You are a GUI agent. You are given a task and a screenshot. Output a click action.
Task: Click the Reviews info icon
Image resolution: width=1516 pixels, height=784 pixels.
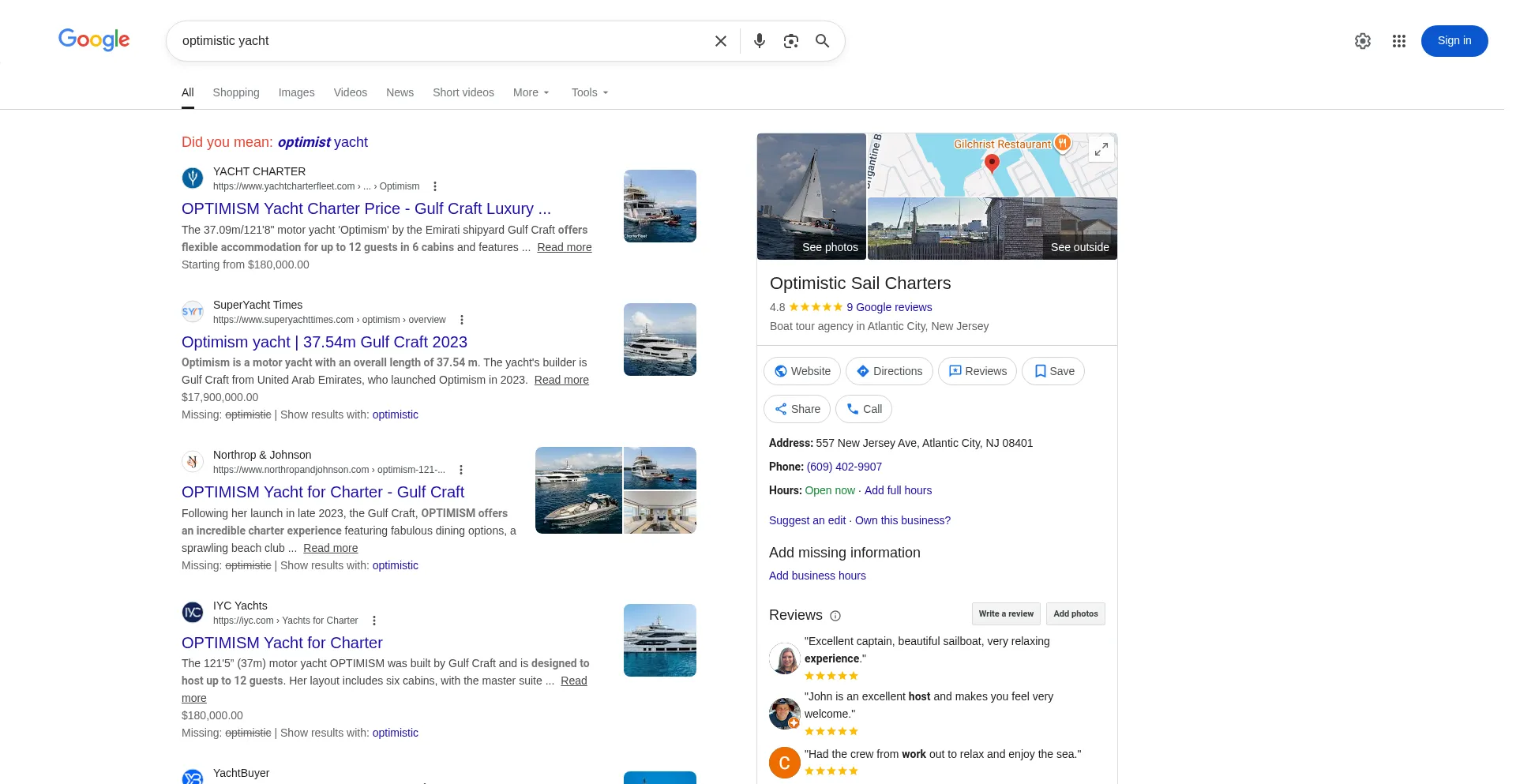[x=835, y=616]
